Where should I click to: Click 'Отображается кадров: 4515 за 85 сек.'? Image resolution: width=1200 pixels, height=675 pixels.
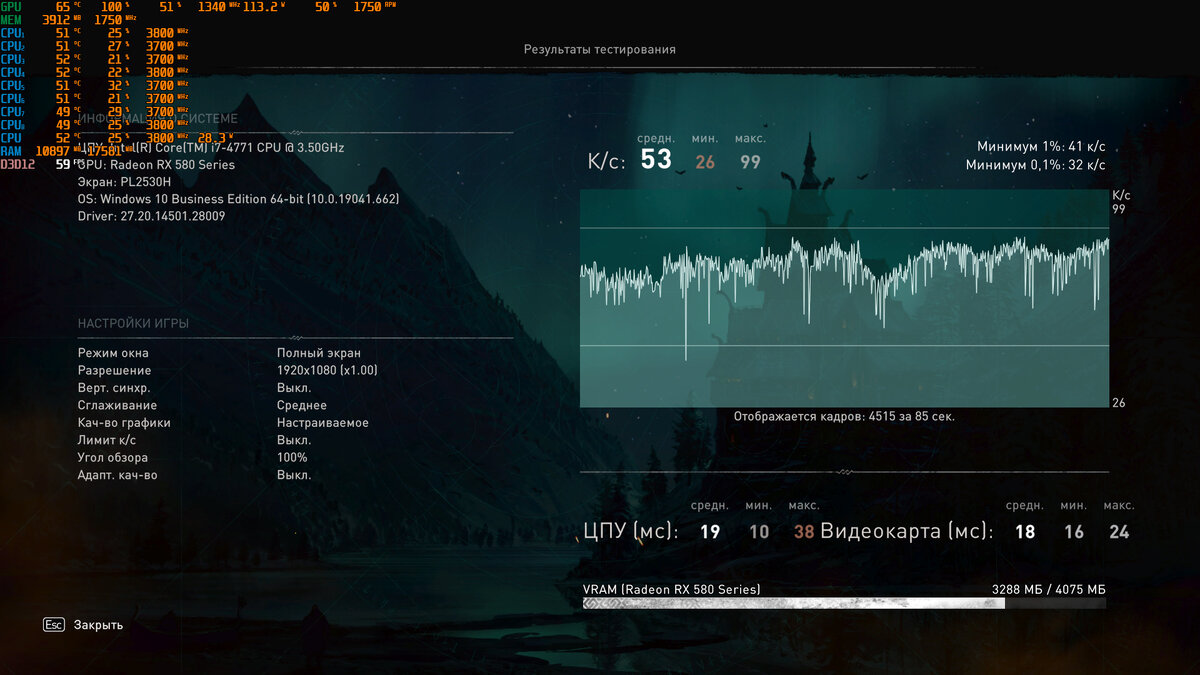[844, 416]
